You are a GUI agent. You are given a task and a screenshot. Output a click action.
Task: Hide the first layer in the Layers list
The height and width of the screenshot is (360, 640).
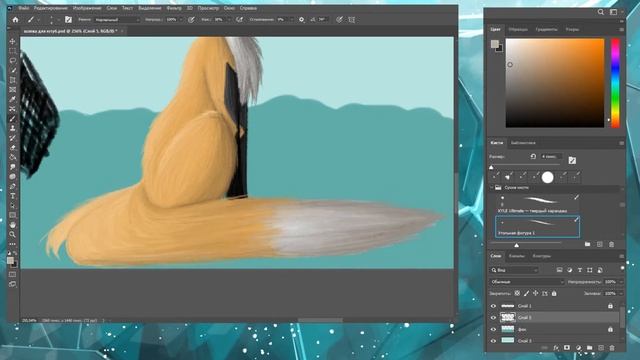(493, 306)
